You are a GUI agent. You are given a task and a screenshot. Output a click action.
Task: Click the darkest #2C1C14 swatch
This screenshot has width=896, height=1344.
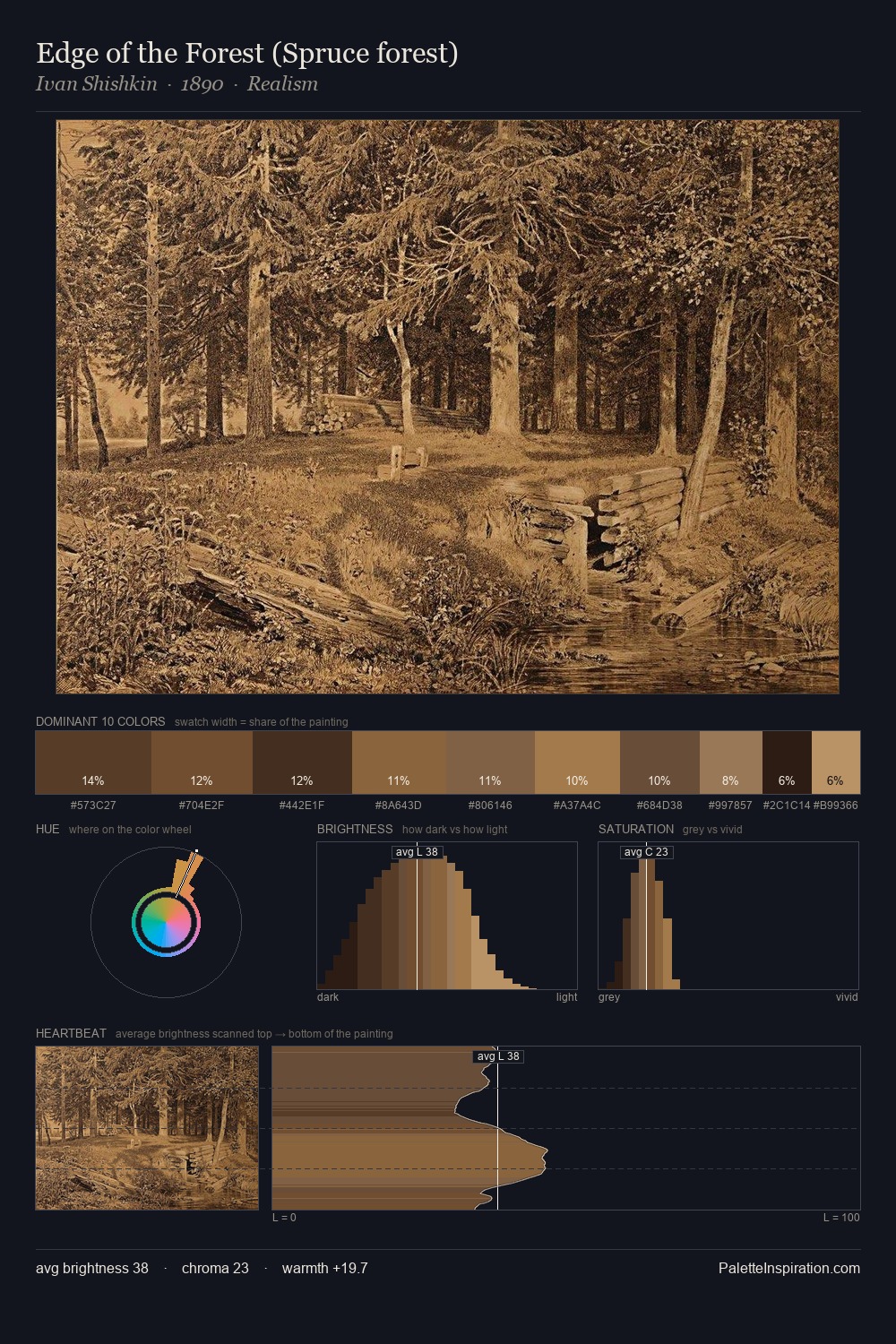(787, 762)
